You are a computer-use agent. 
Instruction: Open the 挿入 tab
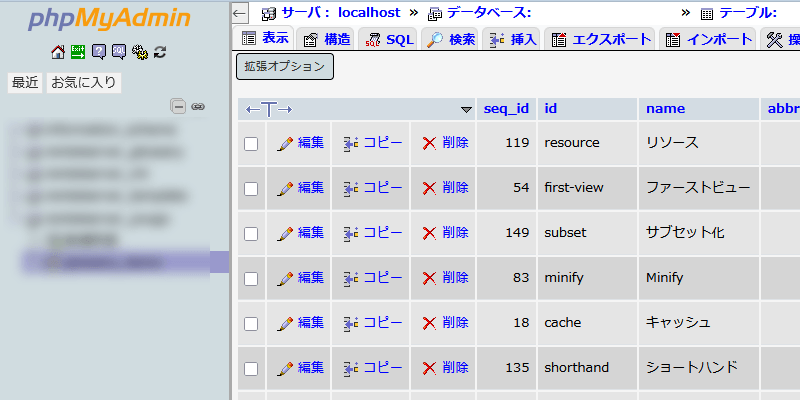[512, 39]
